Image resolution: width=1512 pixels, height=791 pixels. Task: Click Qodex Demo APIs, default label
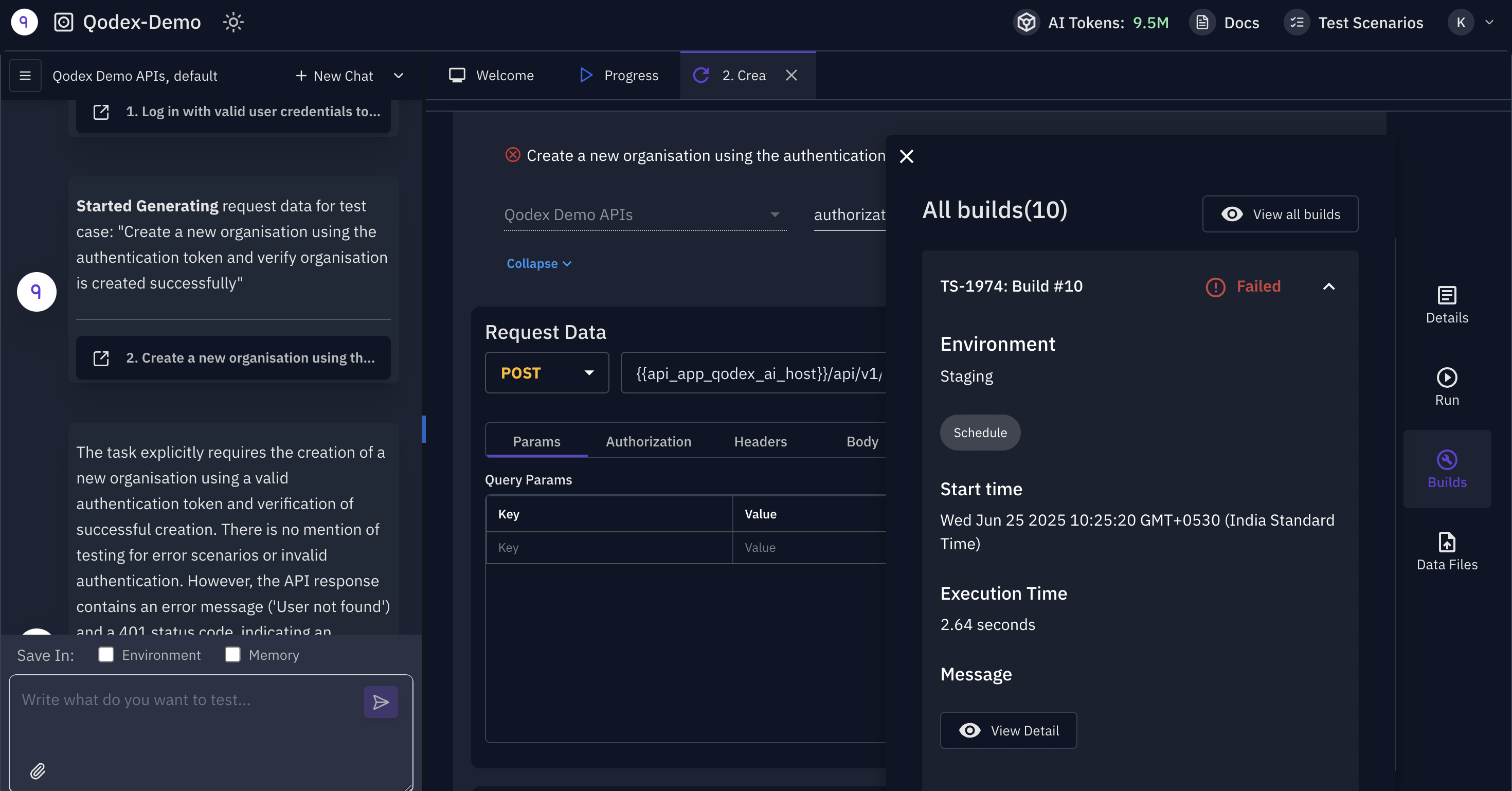(x=135, y=76)
